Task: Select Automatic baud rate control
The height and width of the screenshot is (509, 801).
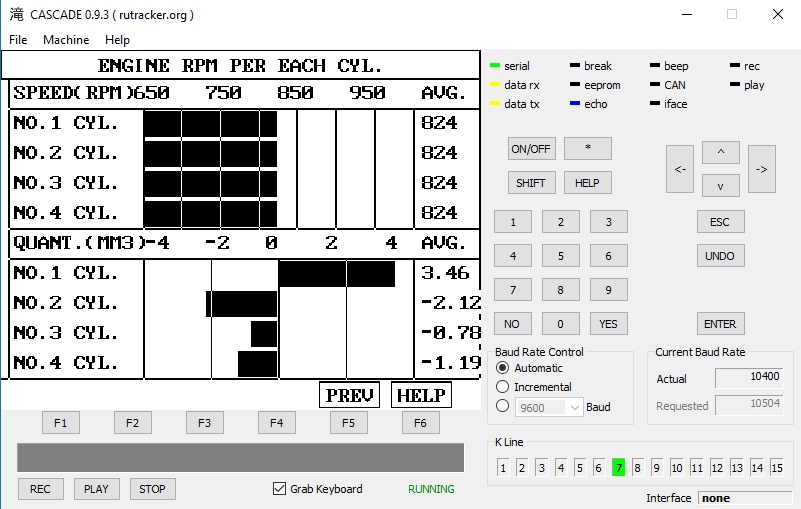Action: (x=503, y=368)
